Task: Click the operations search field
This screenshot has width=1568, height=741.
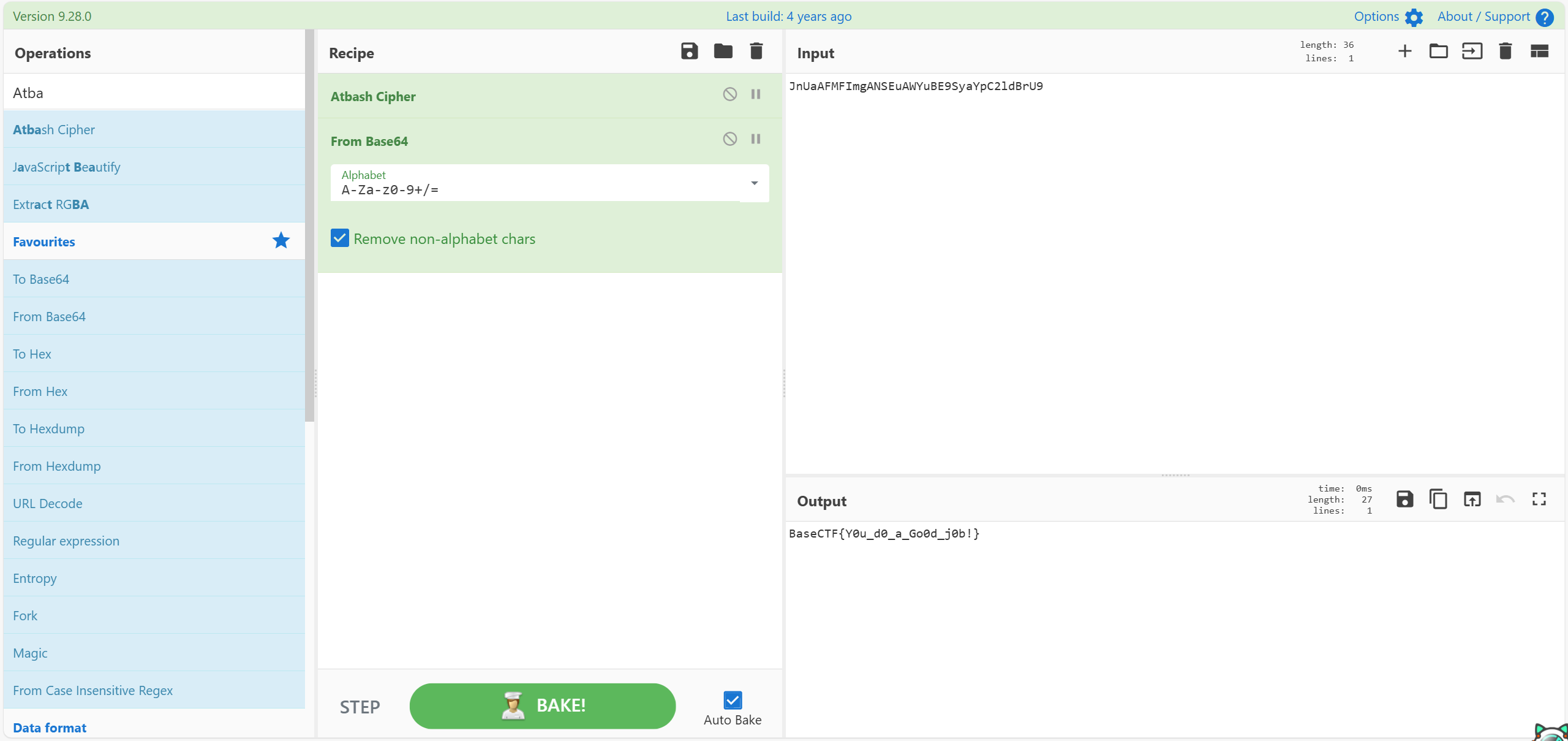Action: (x=153, y=93)
